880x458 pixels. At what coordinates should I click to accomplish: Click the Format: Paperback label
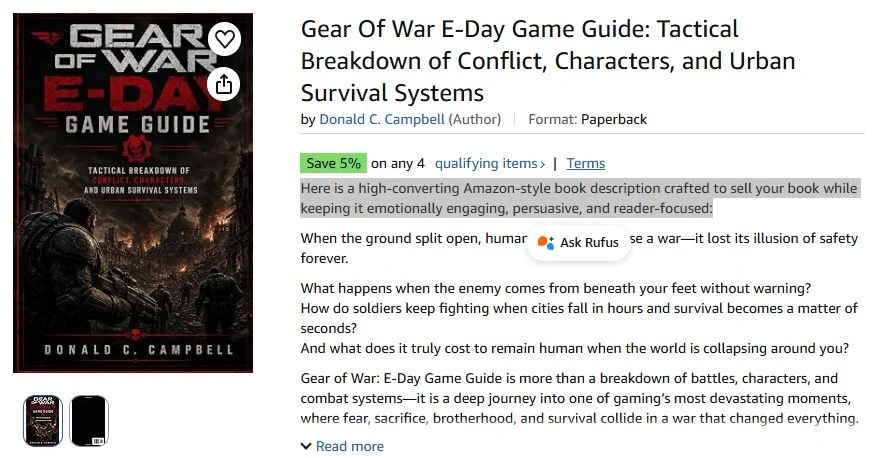pyautogui.click(x=588, y=119)
